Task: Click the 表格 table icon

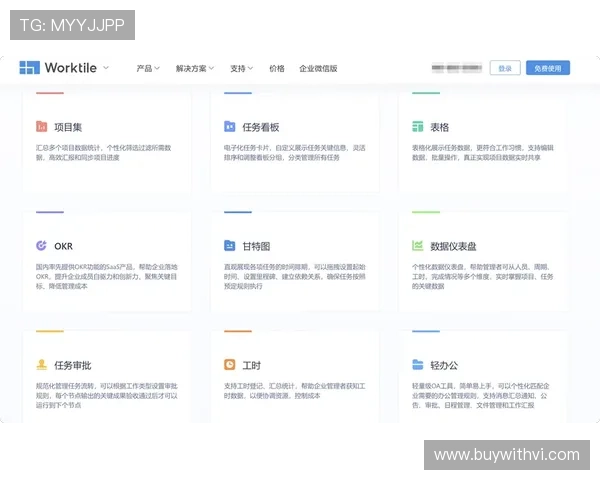Action: coord(417,126)
